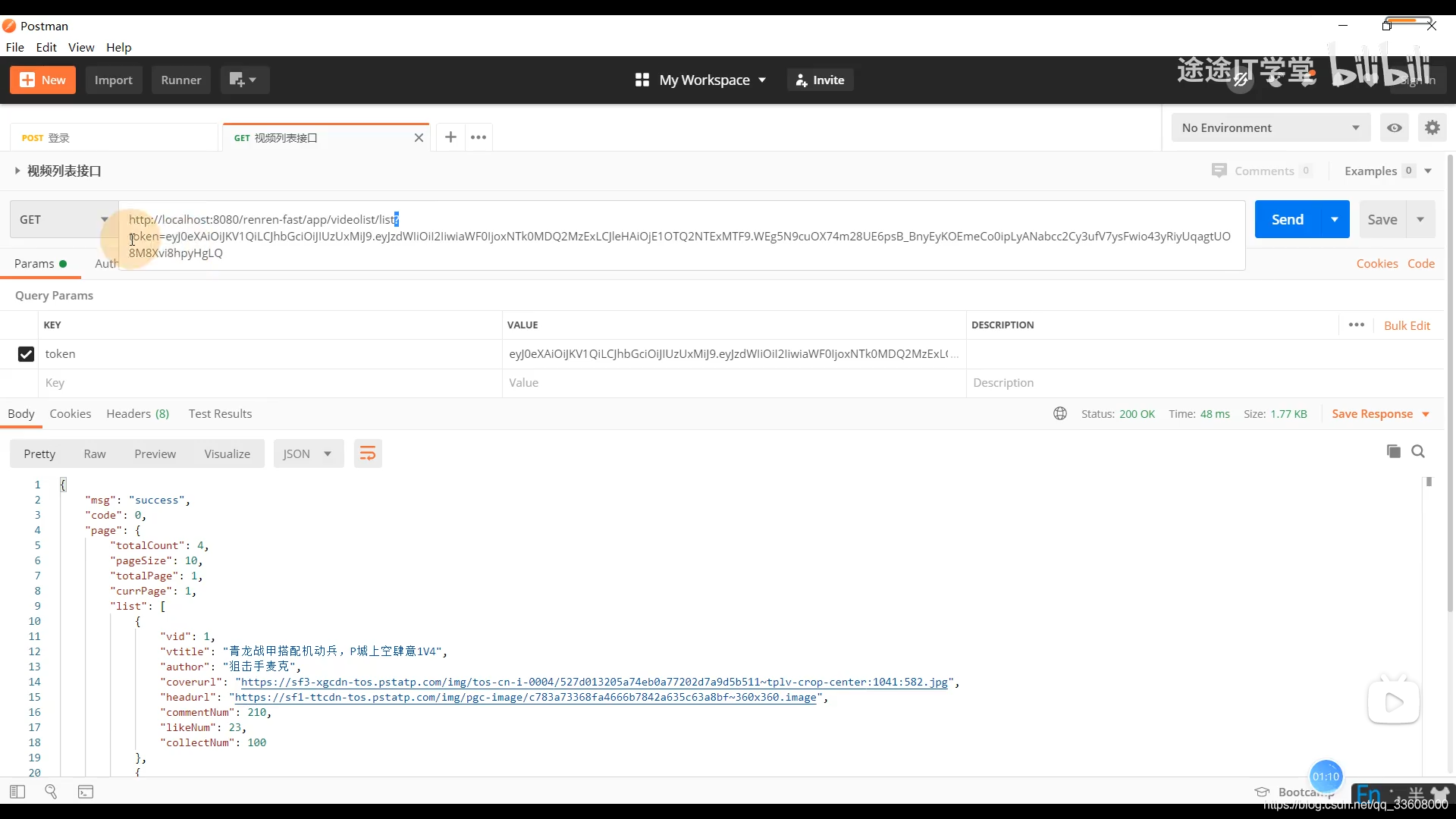The width and height of the screenshot is (1456, 819).
Task: Switch to the Raw response tab
Action: pos(95,453)
